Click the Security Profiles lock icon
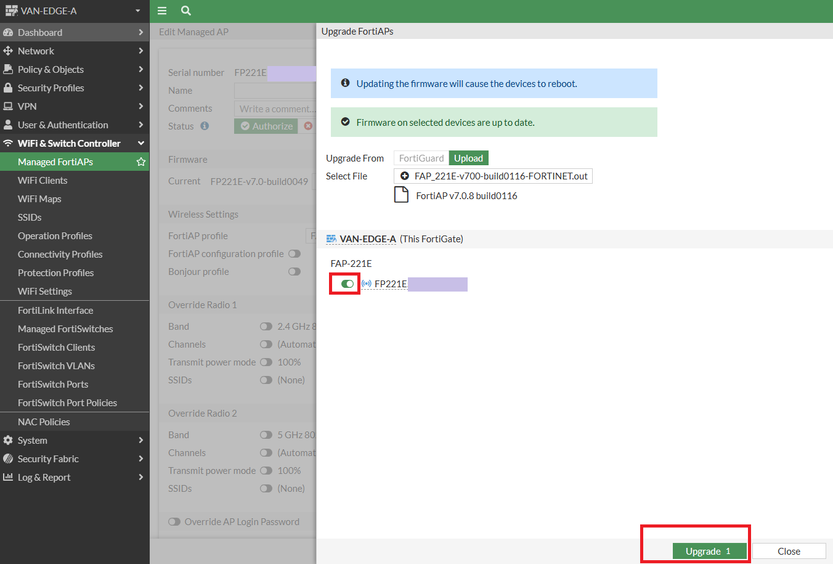Viewport: 833px width, 564px height. click(8, 88)
